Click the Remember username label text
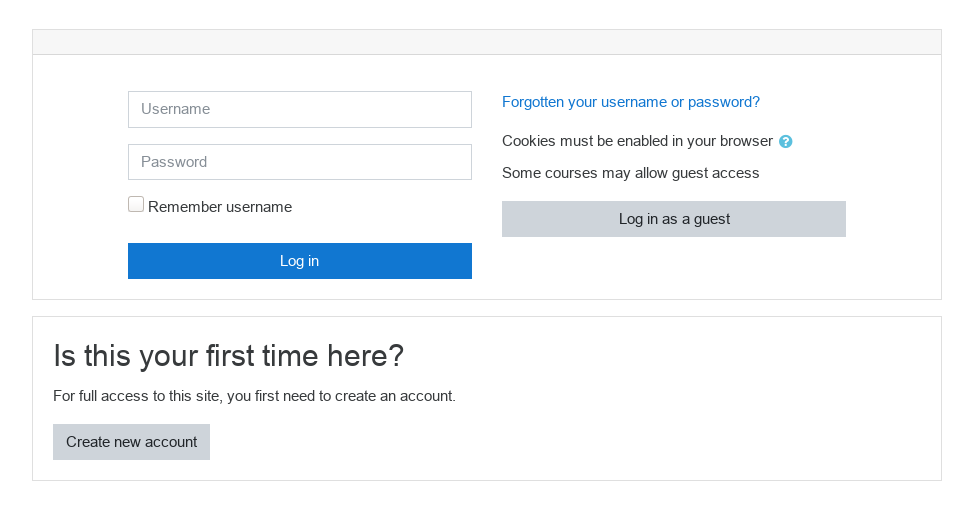Viewport: 967px width, 514px height. point(220,207)
